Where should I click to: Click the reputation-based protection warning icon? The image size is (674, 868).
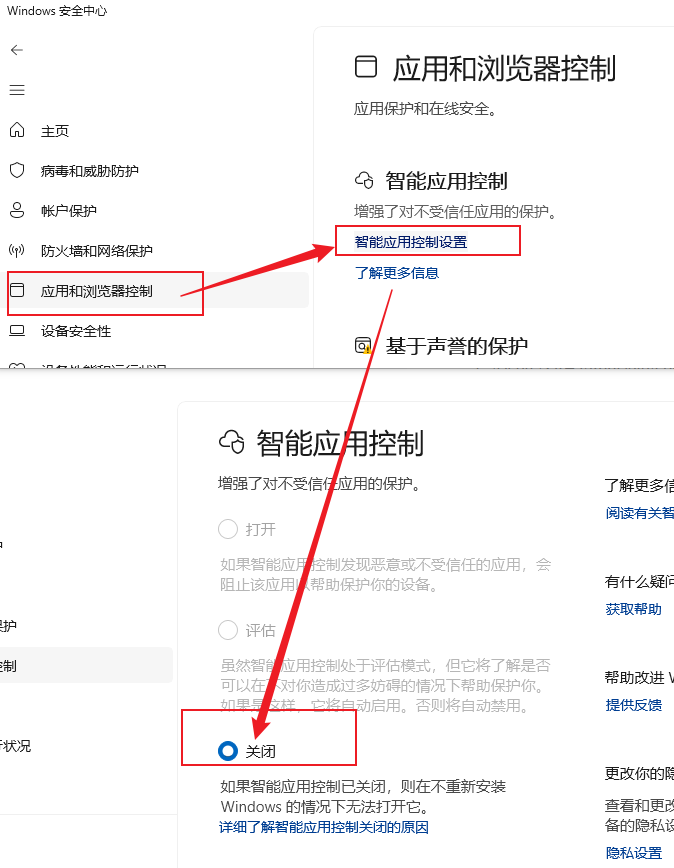pos(363,345)
